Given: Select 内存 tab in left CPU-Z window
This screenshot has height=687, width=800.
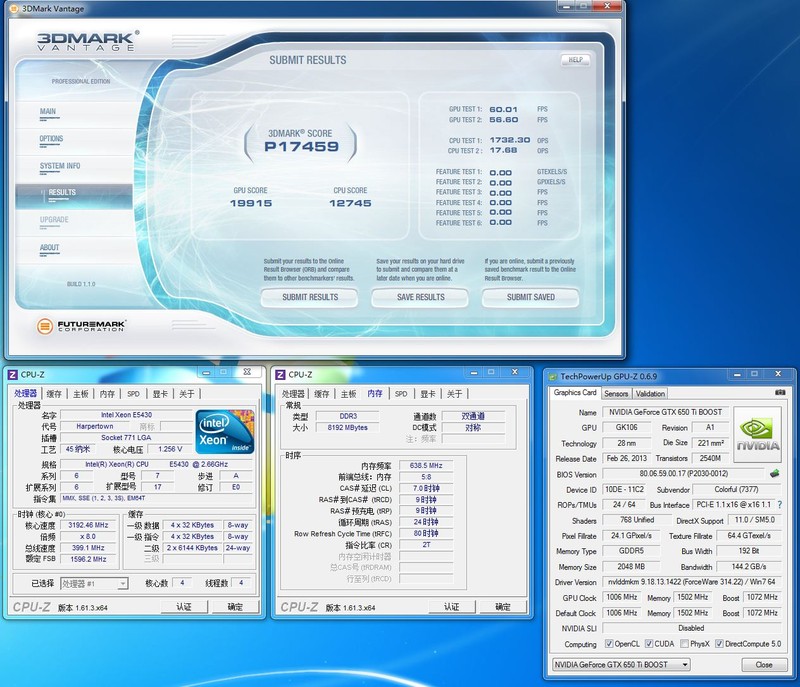Looking at the screenshot, I should coord(107,394).
